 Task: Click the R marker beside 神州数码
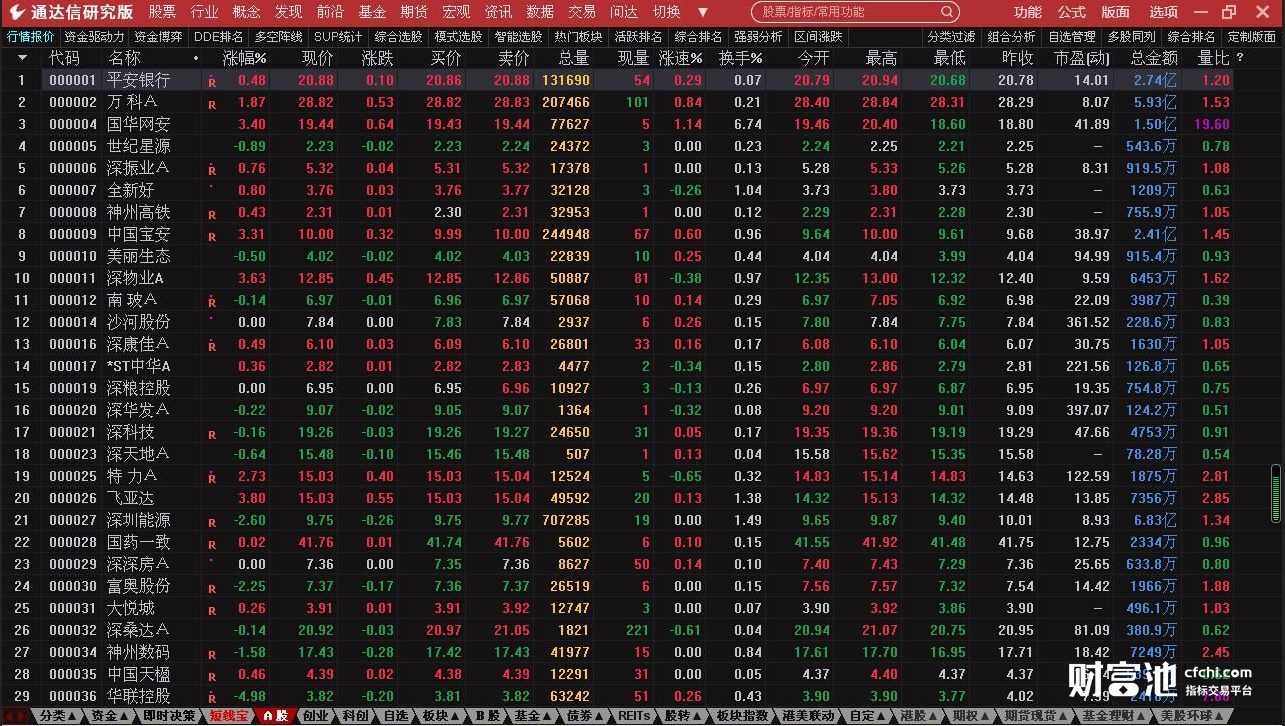tap(212, 653)
